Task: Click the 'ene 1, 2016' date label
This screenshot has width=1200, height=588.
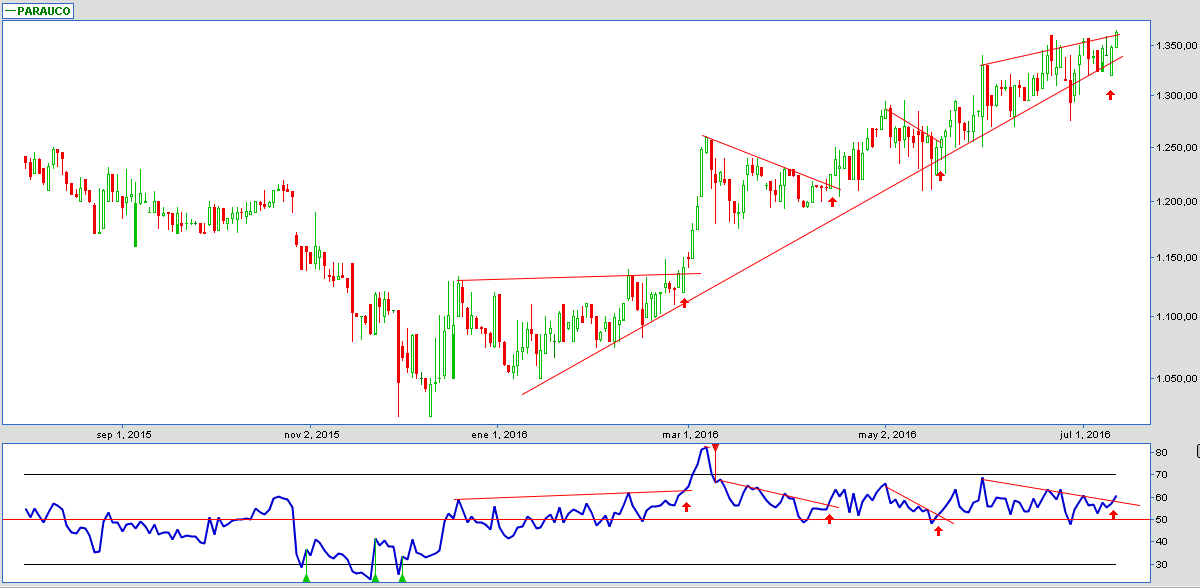Action: tap(499, 434)
